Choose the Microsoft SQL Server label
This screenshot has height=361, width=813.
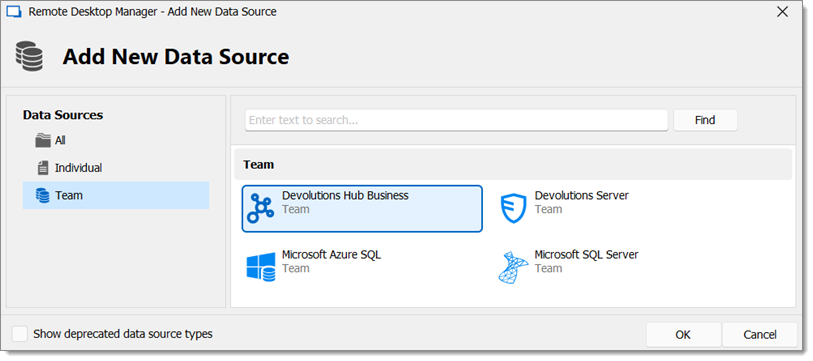586,255
